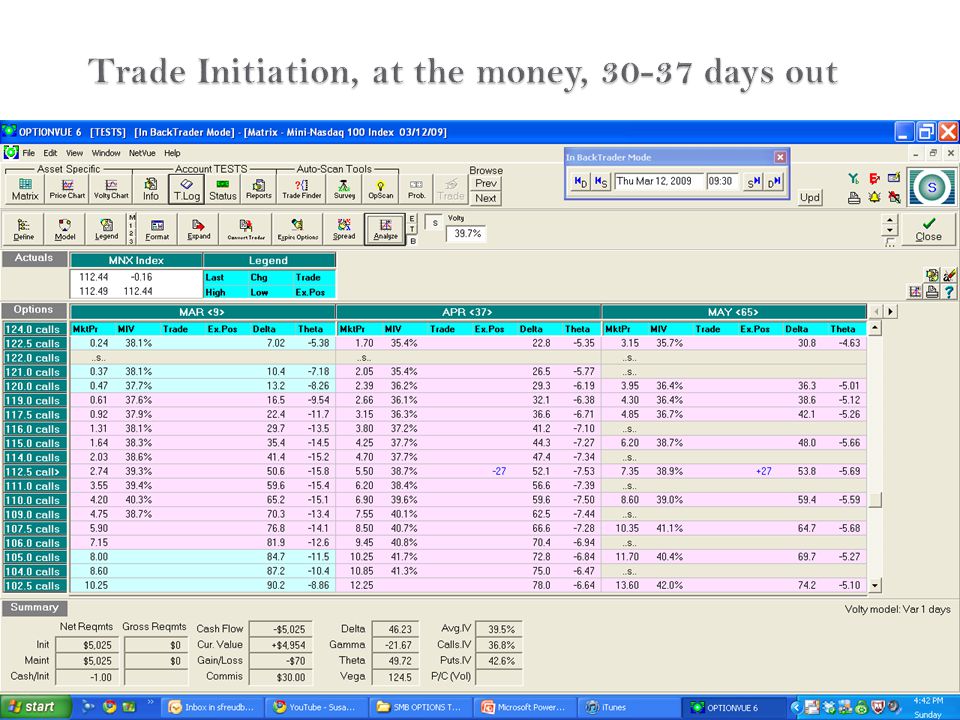Open the NetVue menu
Image resolution: width=960 pixels, height=720 pixels.
142,153
